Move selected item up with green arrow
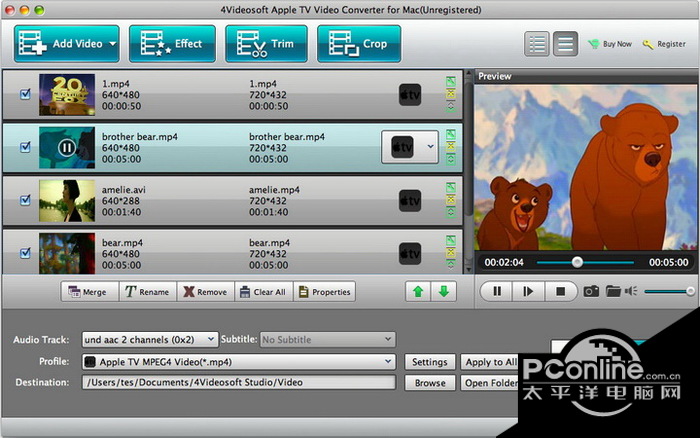 coord(417,292)
